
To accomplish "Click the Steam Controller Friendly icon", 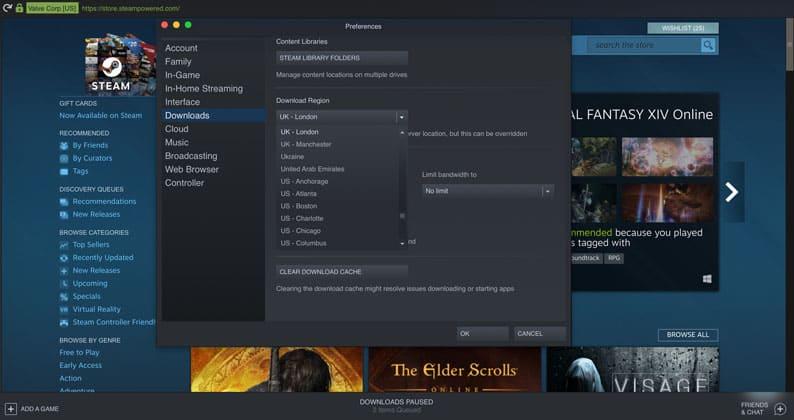I will (x=64, y=323).
